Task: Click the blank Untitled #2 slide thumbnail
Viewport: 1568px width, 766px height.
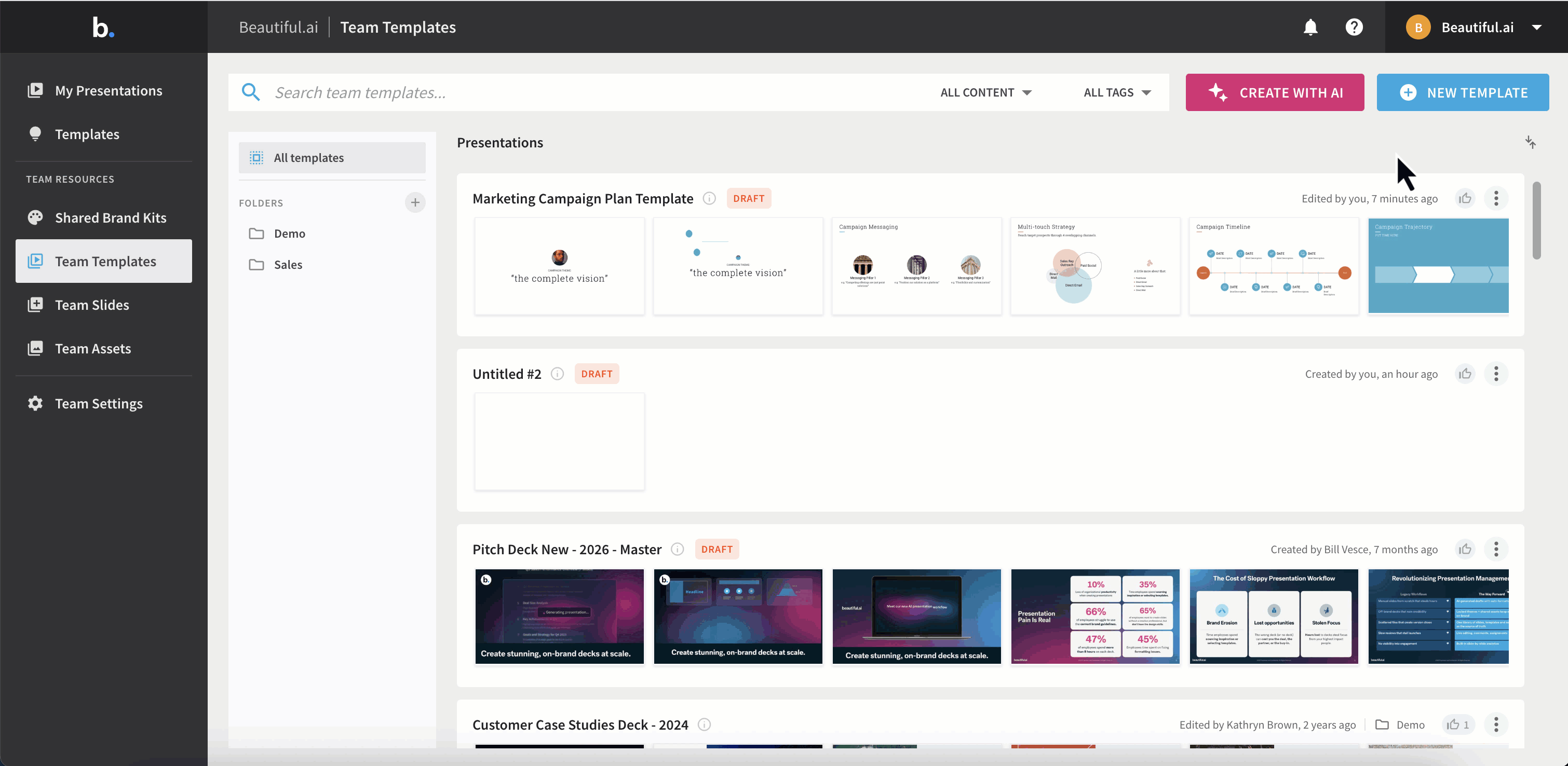Action: pos(559,441)
